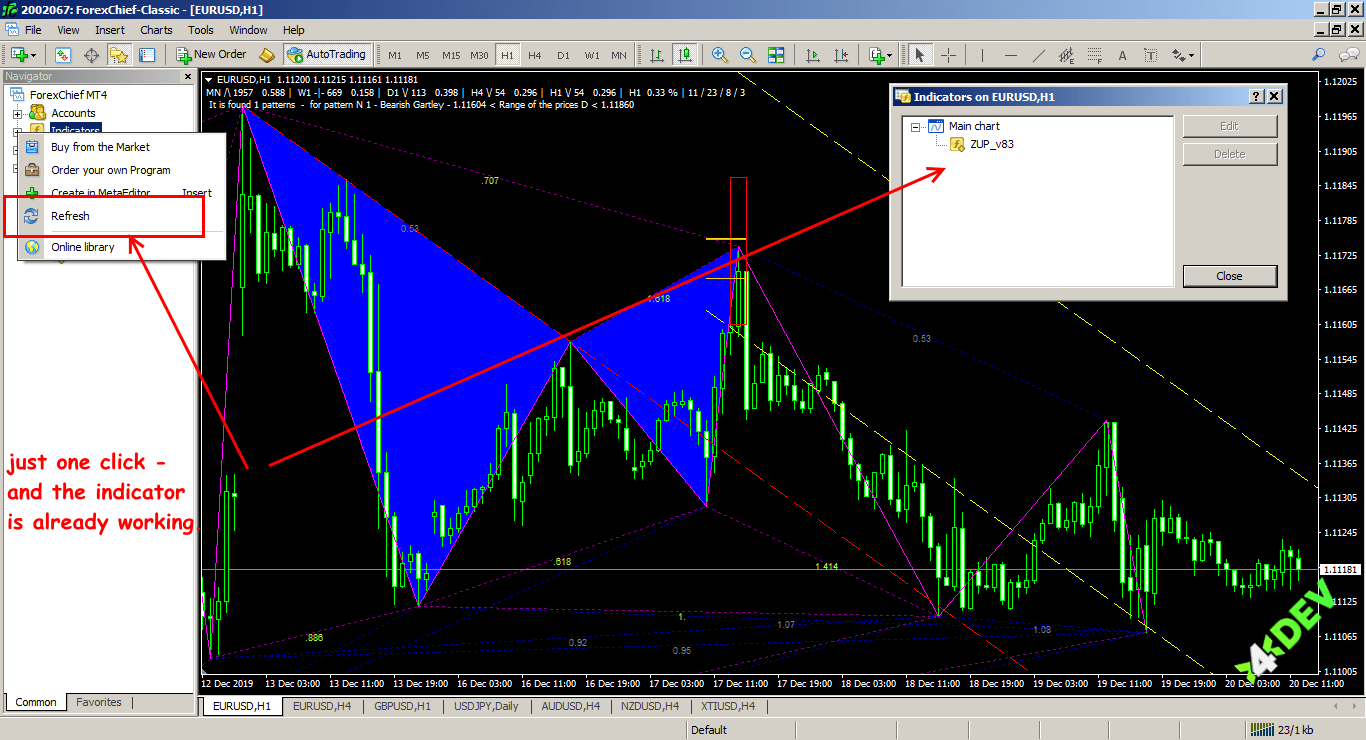Click Close button in Indicators dialog
1366x740 pixels.
(1229, 276)
